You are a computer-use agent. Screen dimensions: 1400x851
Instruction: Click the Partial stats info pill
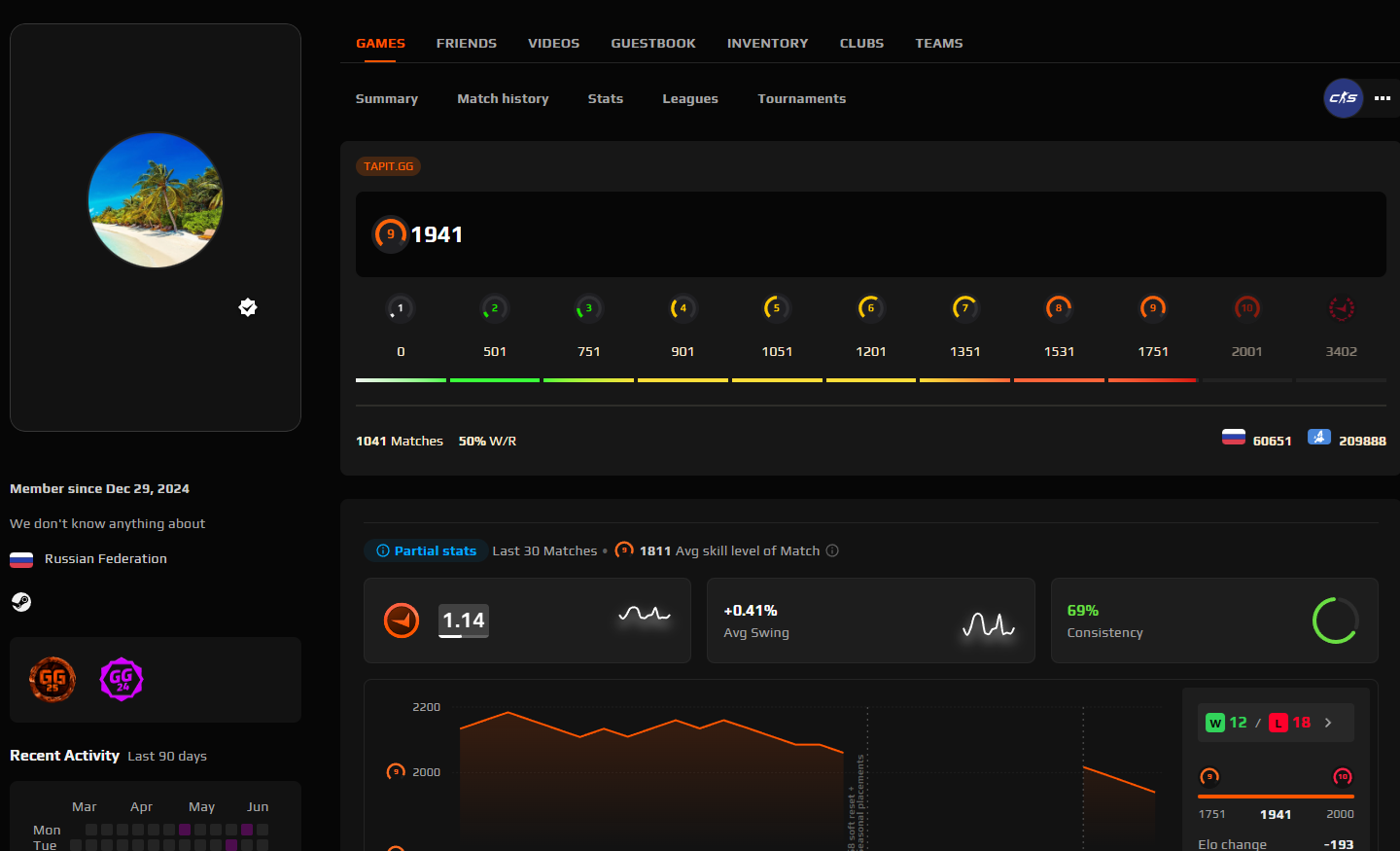pyautogui.click(x=426, y=550)
